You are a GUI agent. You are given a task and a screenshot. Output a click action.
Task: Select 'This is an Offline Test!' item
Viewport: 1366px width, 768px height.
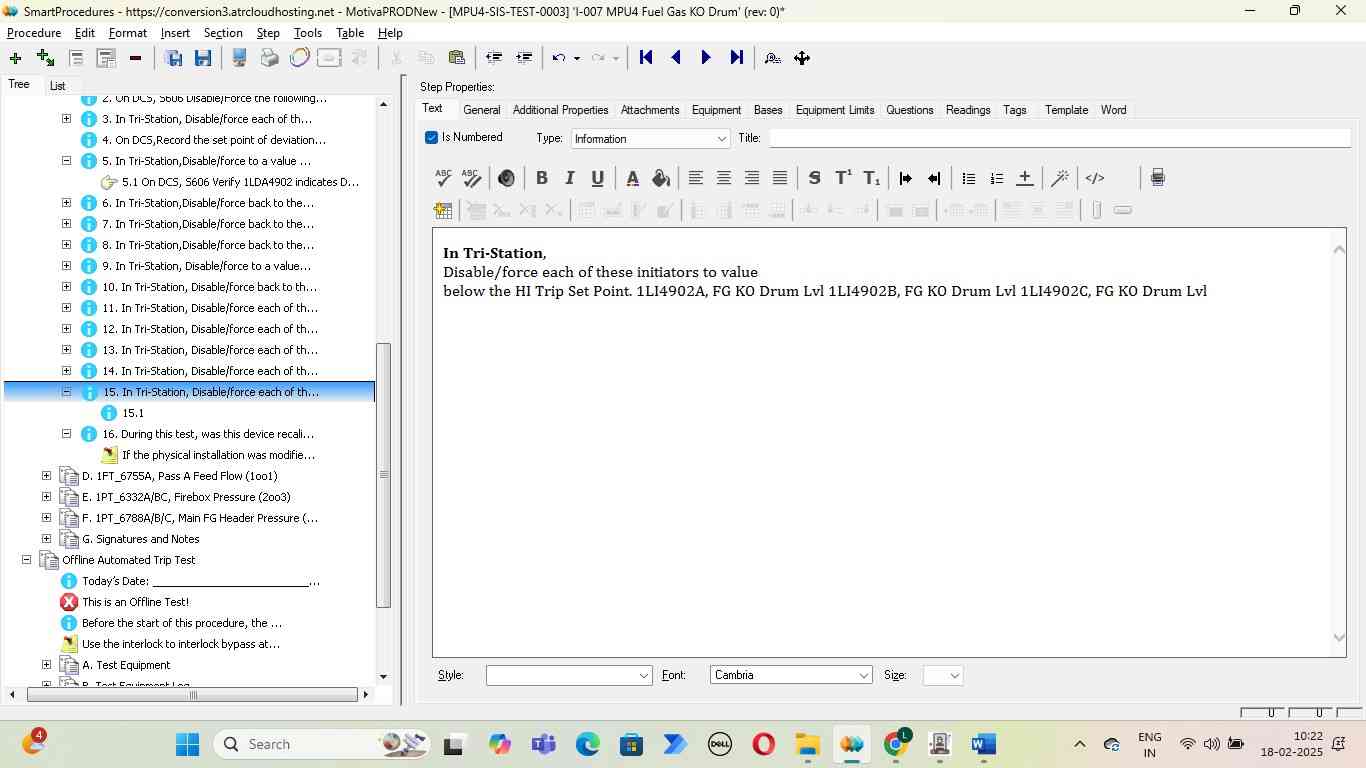pyautogui.click(x=135, y=602)
